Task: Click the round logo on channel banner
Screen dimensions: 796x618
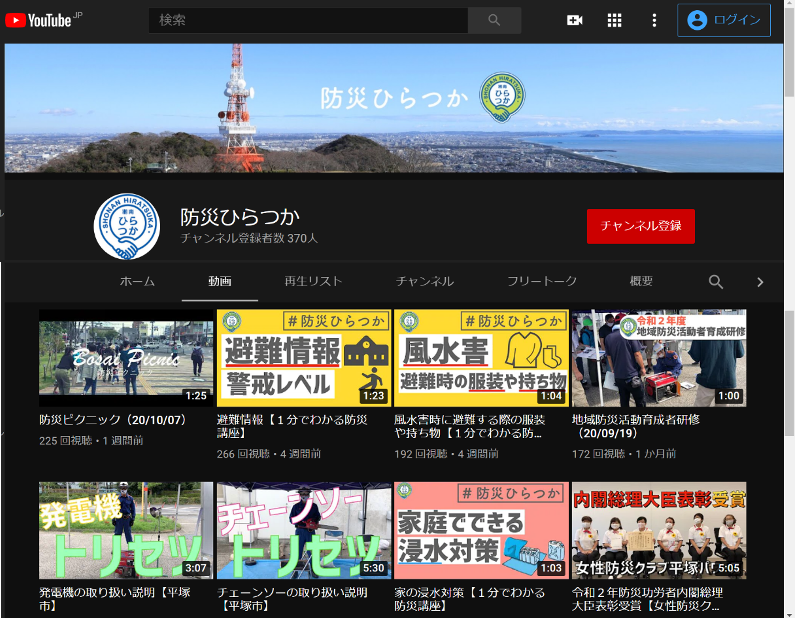Action: click(x=502, y=97)
